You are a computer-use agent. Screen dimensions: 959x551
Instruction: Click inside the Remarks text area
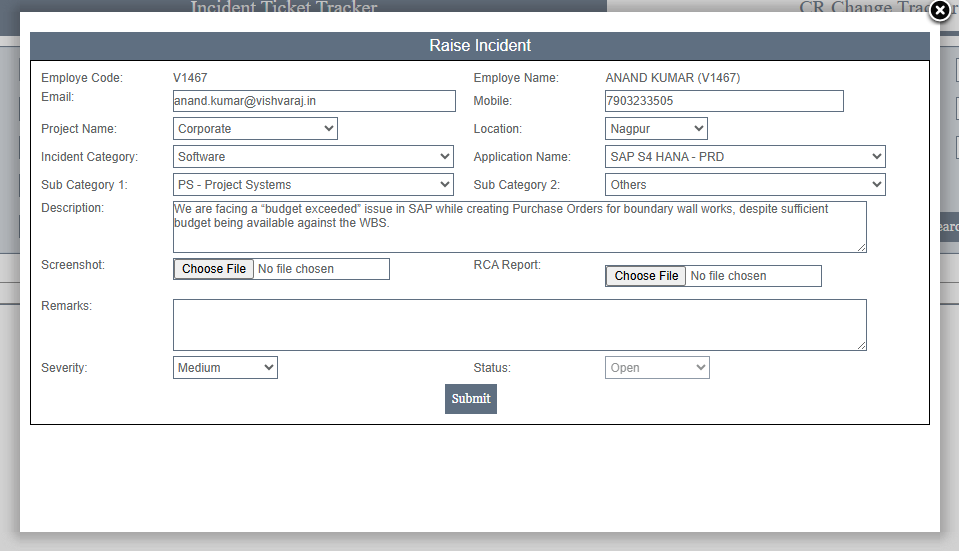point(519,325)
